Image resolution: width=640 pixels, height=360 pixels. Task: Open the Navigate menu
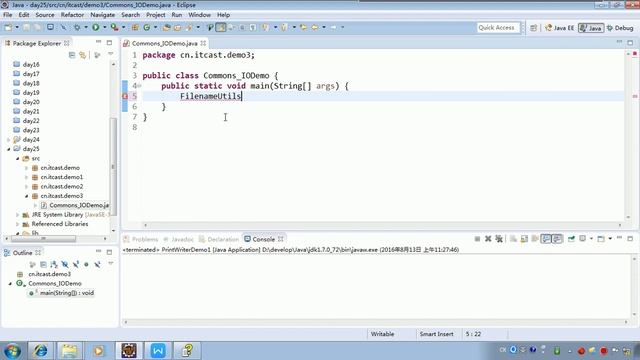[x=102, y=15]
